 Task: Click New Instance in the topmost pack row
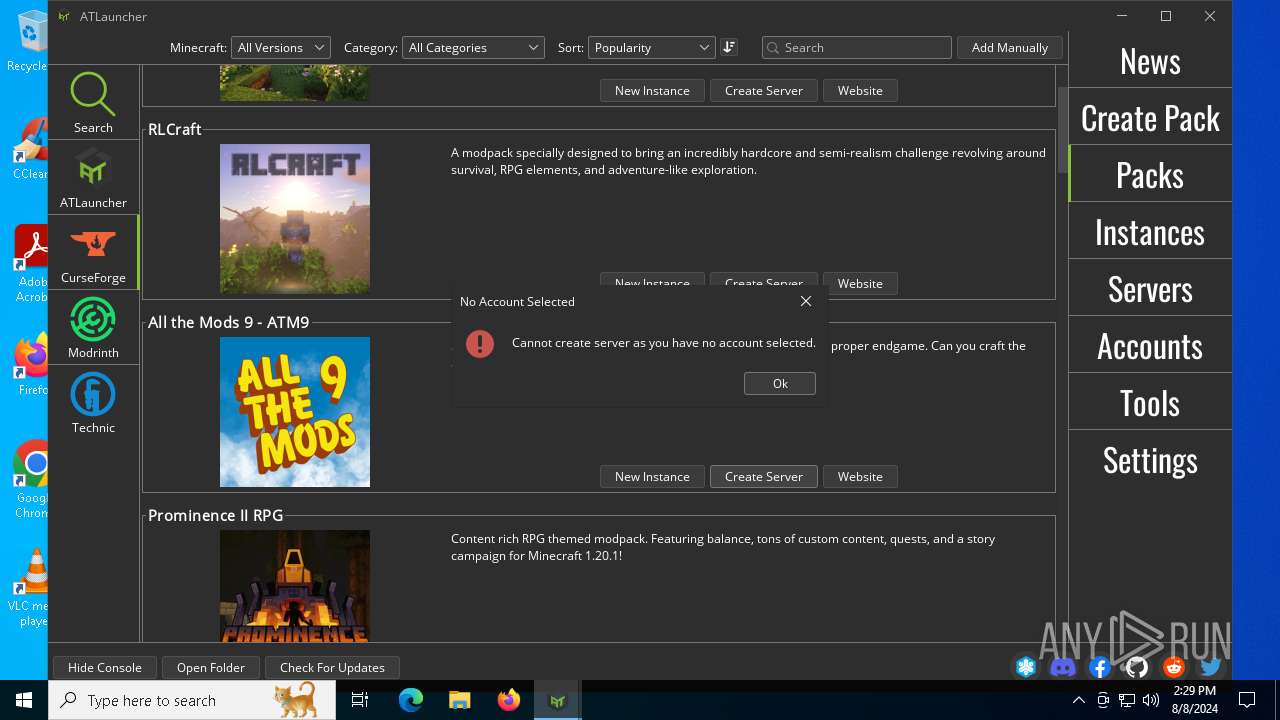(652, 90)
